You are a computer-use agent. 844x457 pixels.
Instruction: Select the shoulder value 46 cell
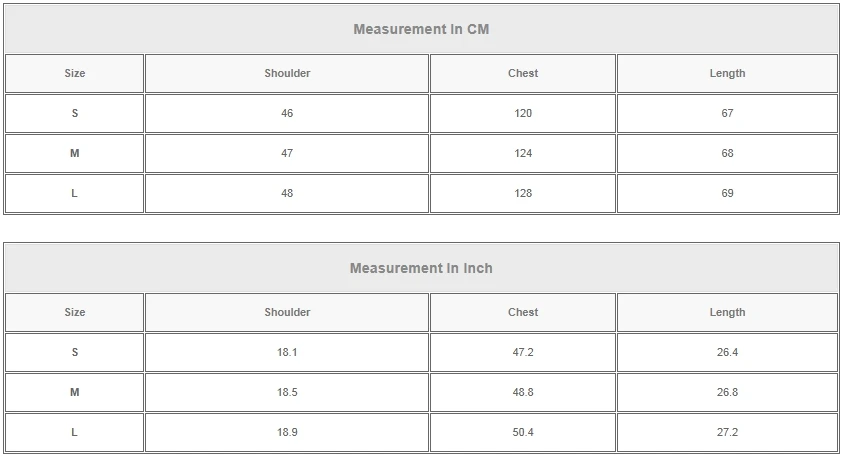287,113
